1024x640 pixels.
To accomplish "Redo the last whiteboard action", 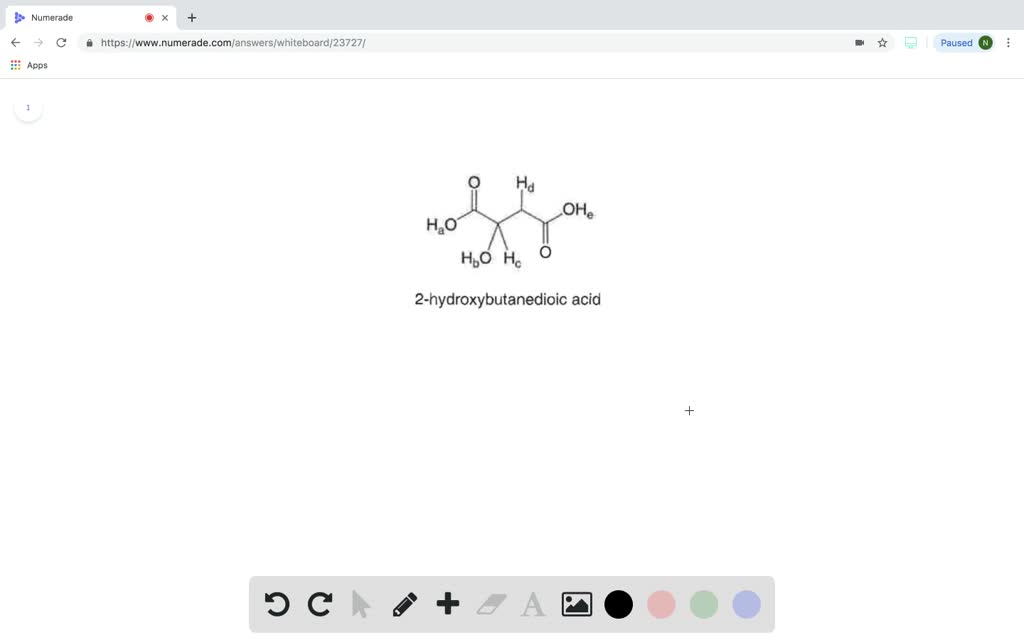I will (x=319, y=604).
